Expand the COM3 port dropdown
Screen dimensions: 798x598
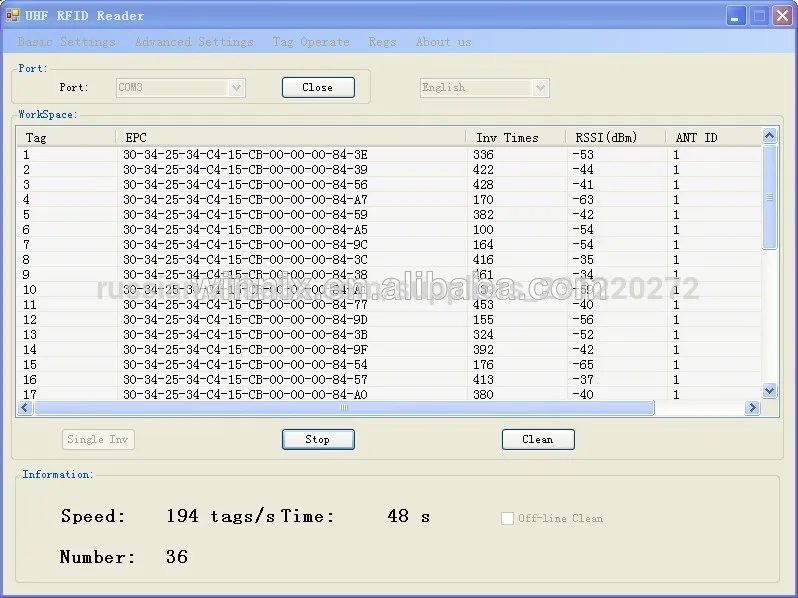[237, 88]
